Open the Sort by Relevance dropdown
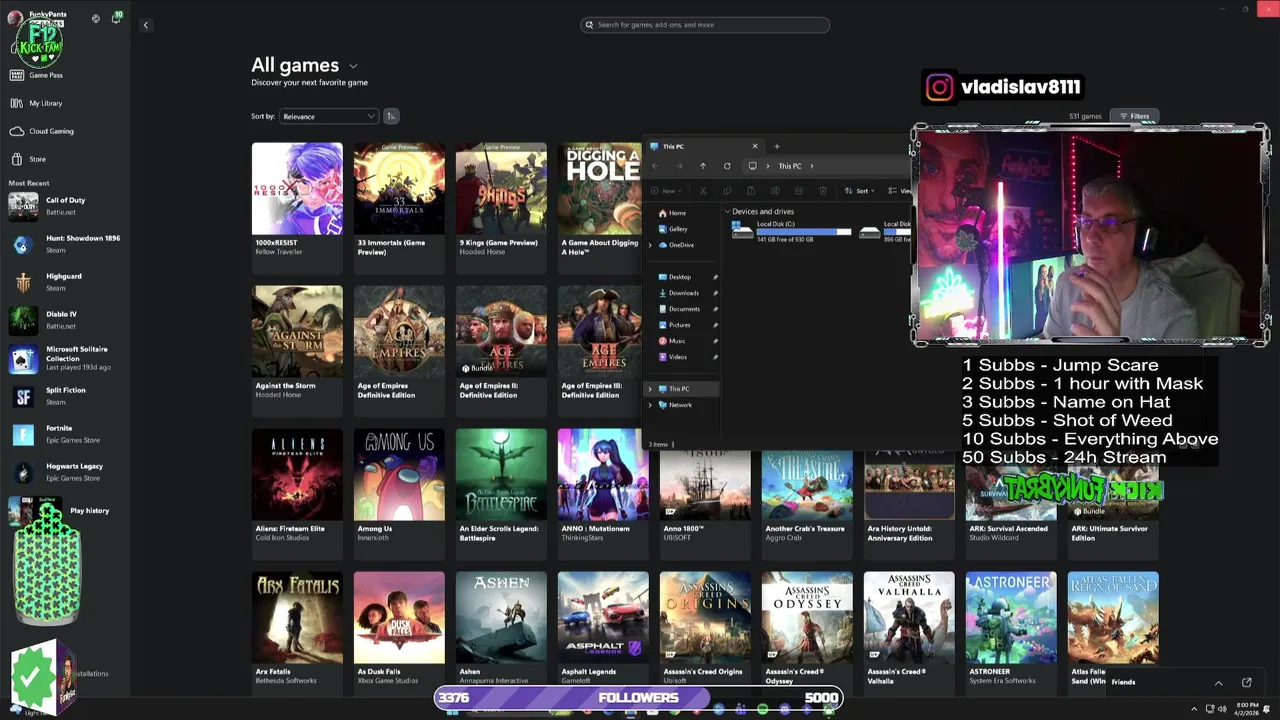This screenshot has width=1280, height=720. pyautogui.click(x=328, y=116)
